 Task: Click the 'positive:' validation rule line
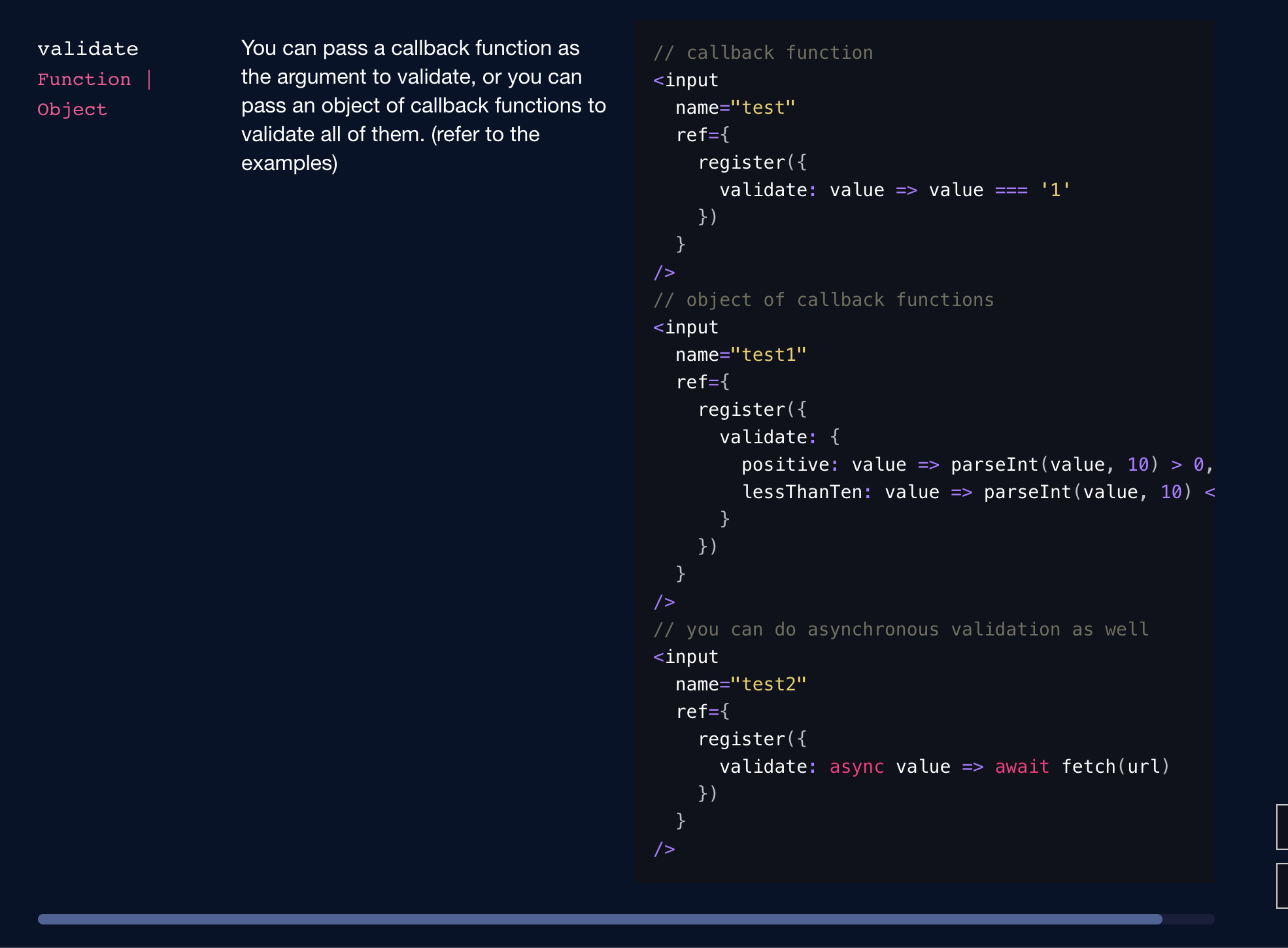click(x=977, y=465)
